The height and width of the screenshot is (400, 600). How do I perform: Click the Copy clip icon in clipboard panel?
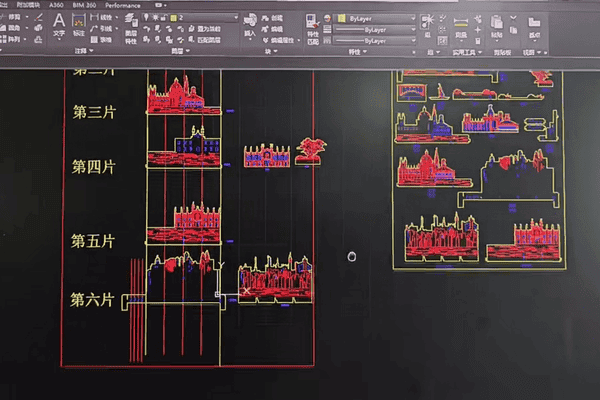click(x=514, y=30)
